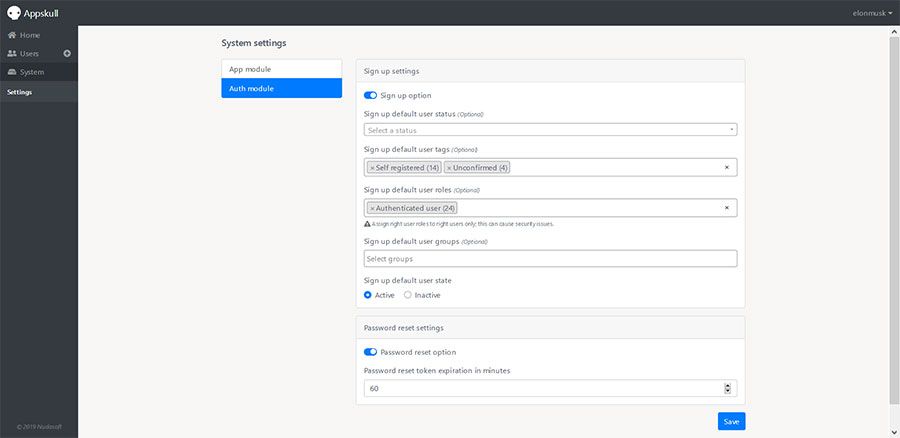Select the Inactive user state radio
The height and width of the screenshot is (438, 900).
pos(408,295)
